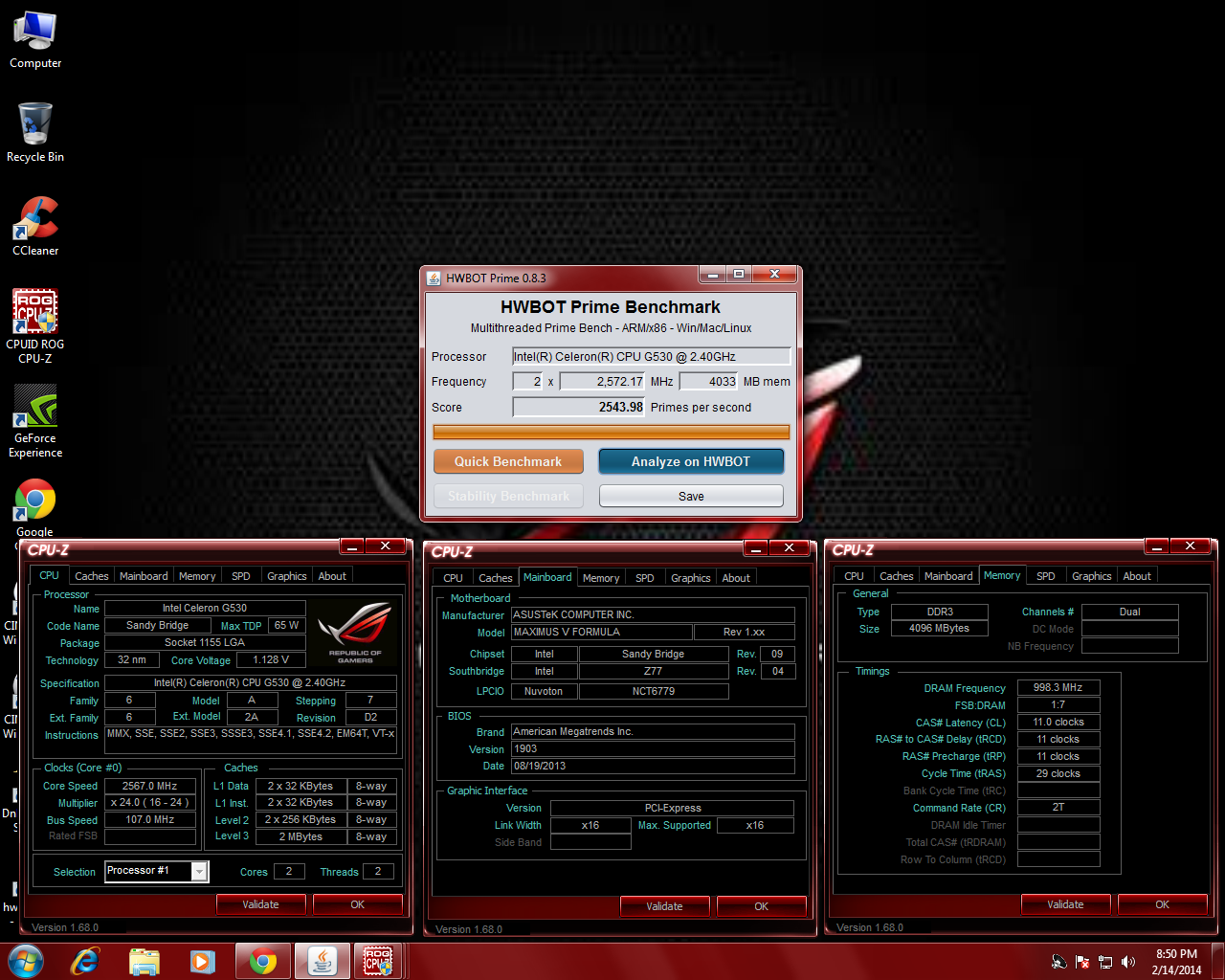Click the Multiplier x 24.0 value
Image resolution: width=1225 pixels, height=980 pixels.
150,803
